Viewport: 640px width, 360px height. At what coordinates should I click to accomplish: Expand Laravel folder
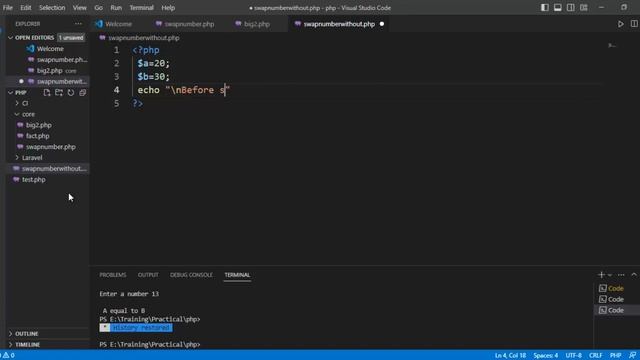[x=32, y=158]
